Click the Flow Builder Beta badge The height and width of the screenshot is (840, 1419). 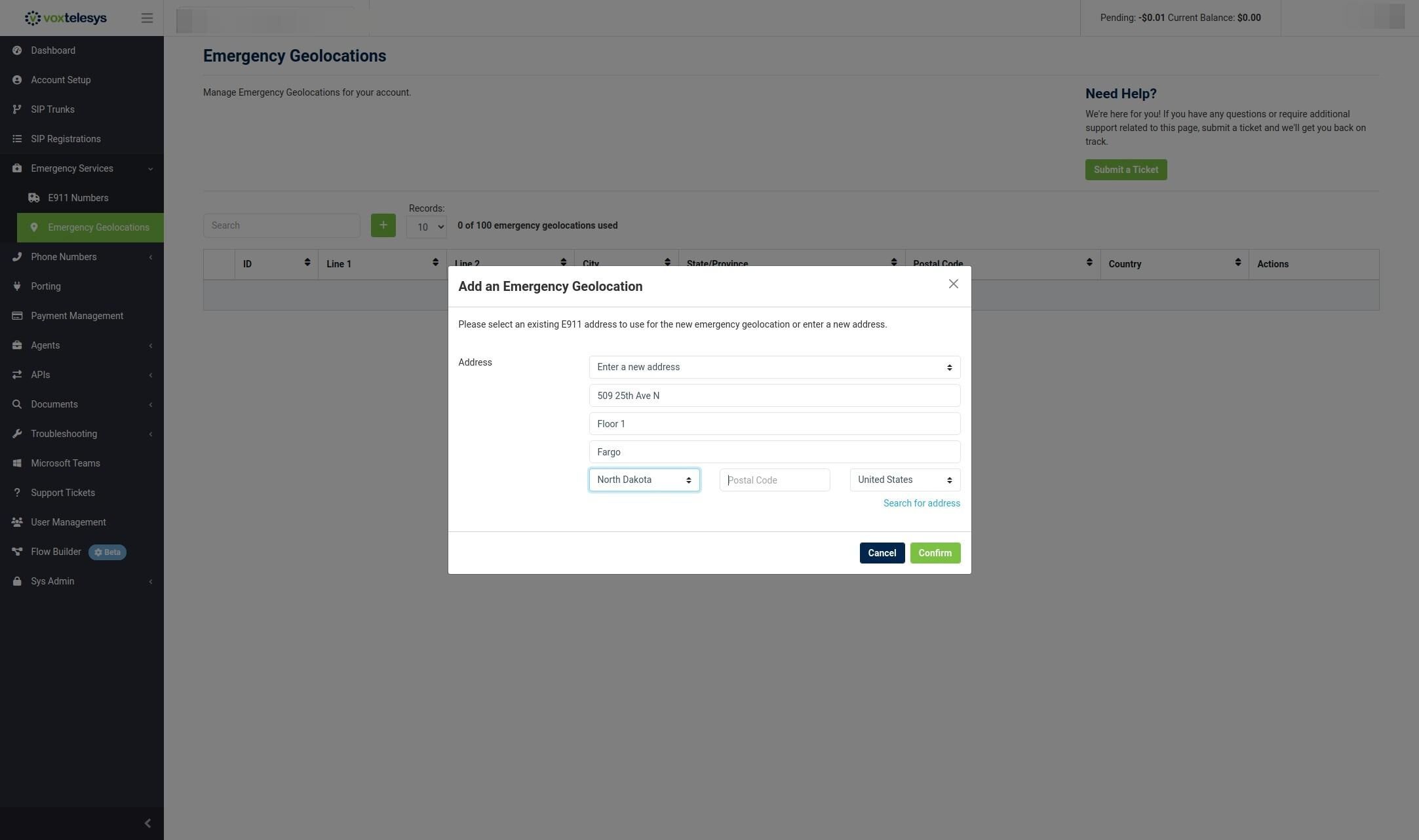[107, 552]
